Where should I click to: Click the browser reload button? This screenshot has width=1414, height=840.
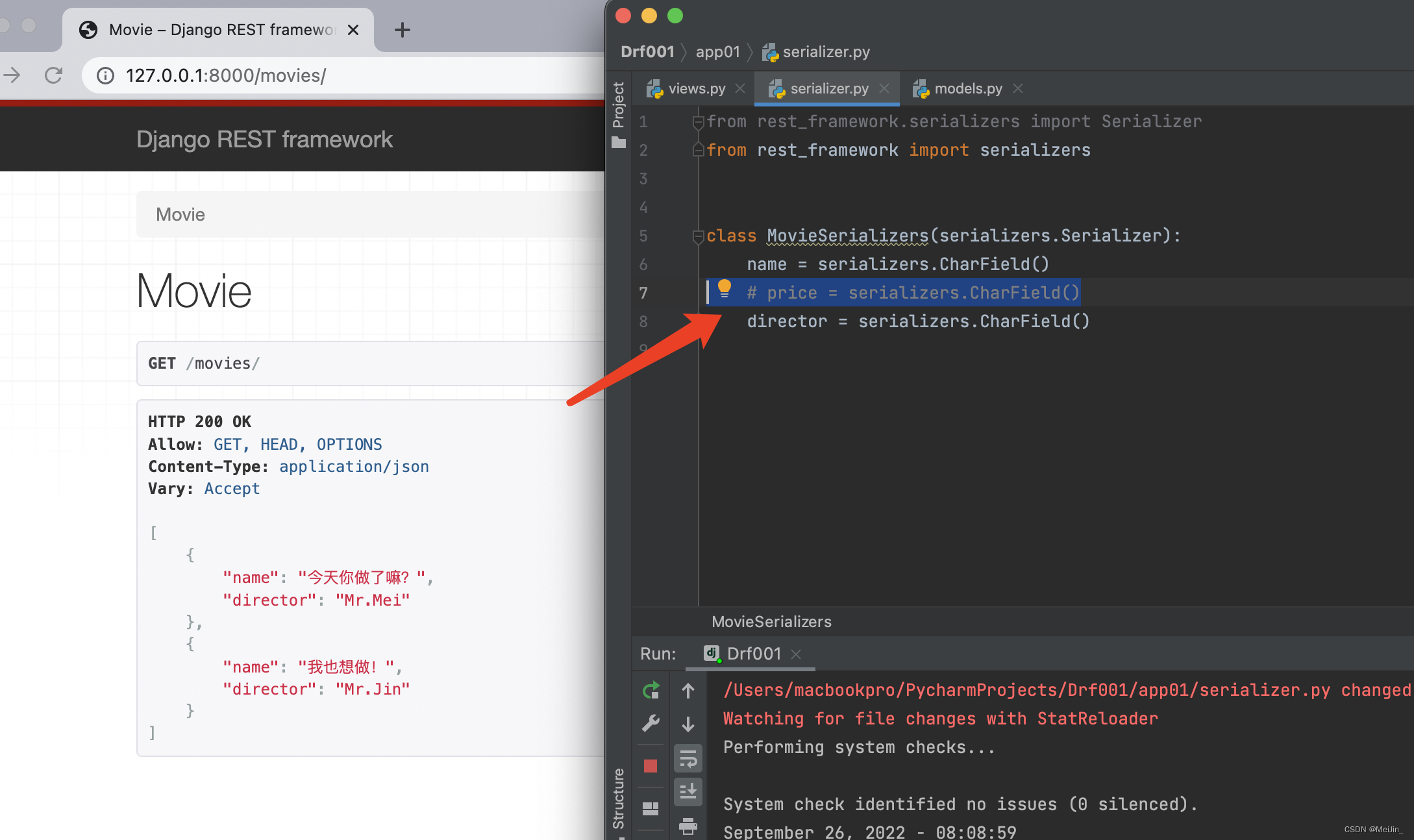54,75
